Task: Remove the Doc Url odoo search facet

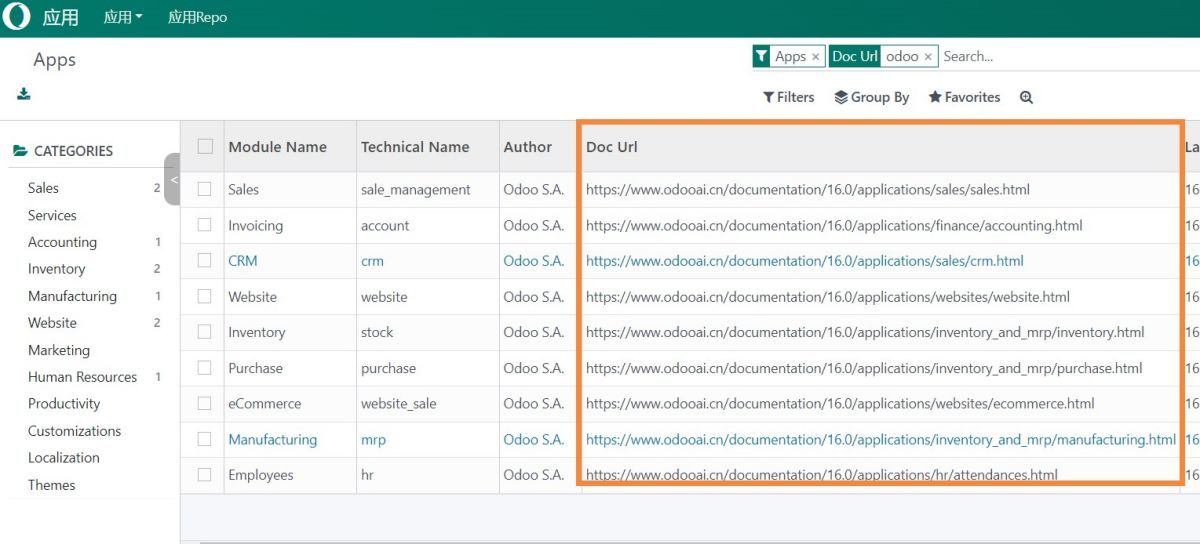Action: [928, 57]
